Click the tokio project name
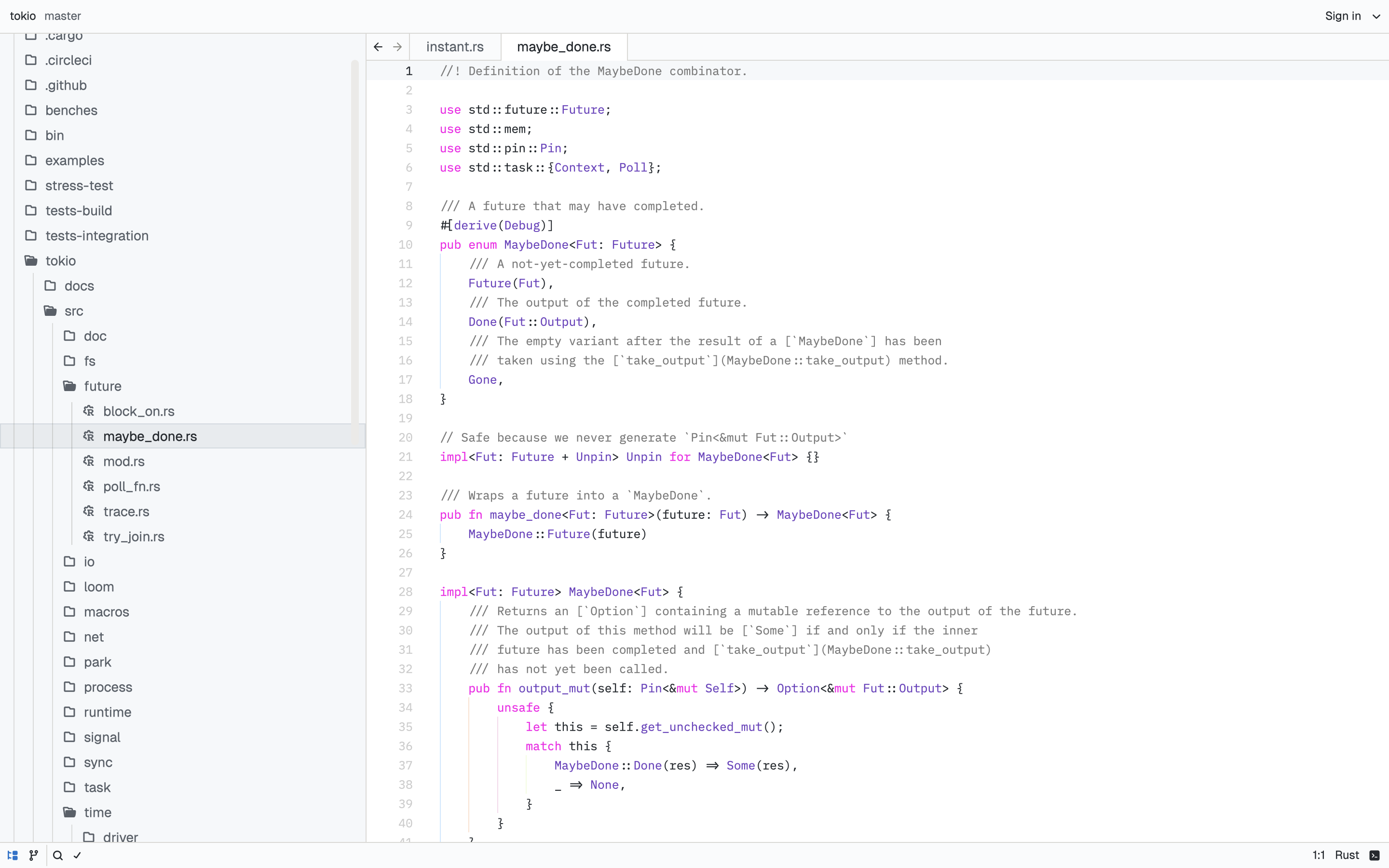The width and height of the screenshot is (1389, 868). pyautogui.click(x=23, y=16)
